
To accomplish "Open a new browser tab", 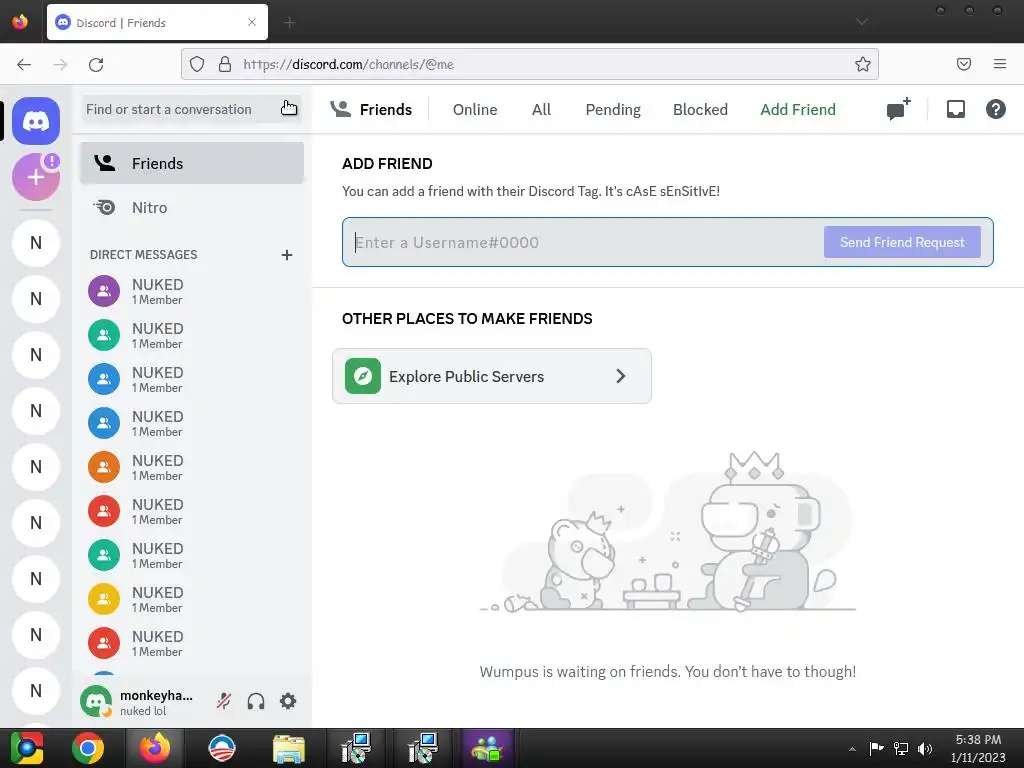I will pyautogui.click(x=289, y=23).
